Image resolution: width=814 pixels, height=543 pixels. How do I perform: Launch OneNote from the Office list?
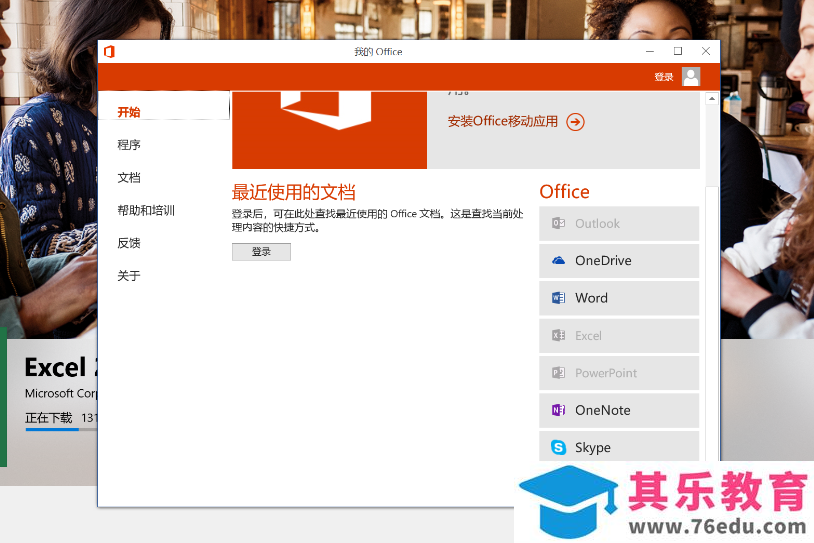[619, 410]
